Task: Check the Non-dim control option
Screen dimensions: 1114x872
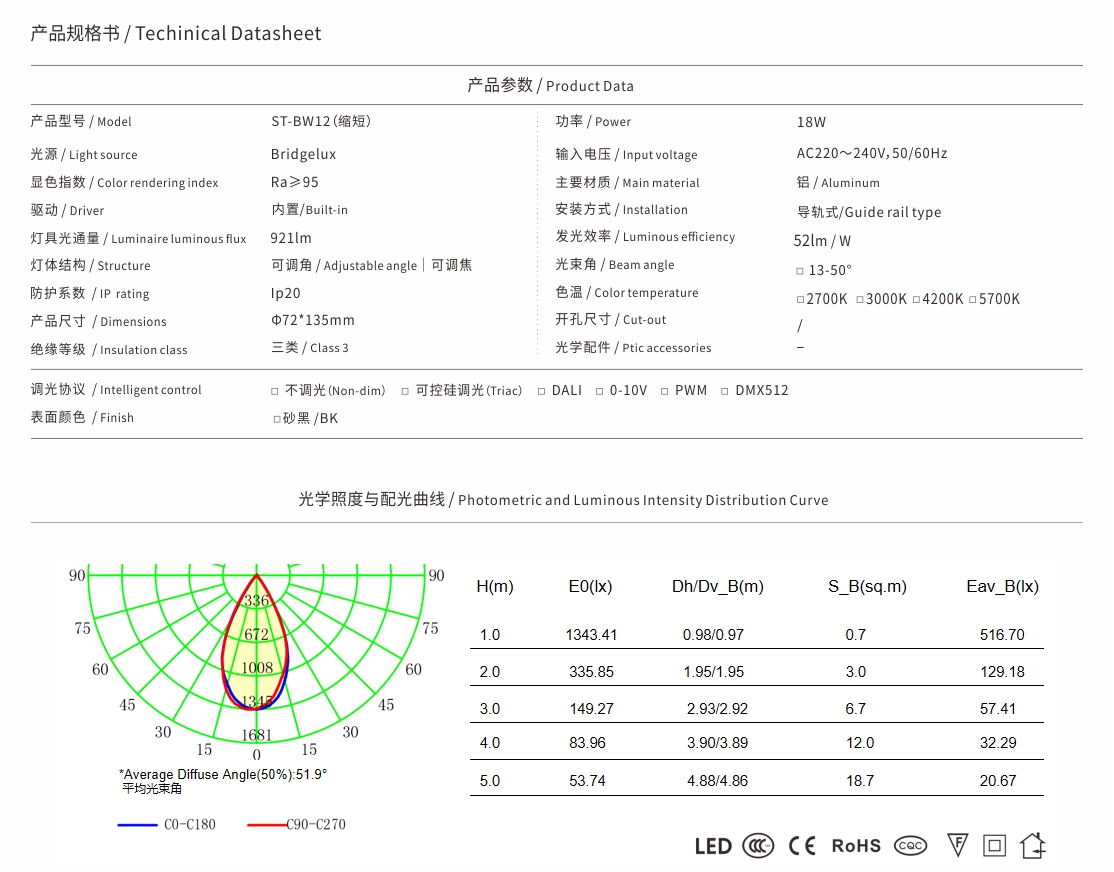Action: [275, 392]
